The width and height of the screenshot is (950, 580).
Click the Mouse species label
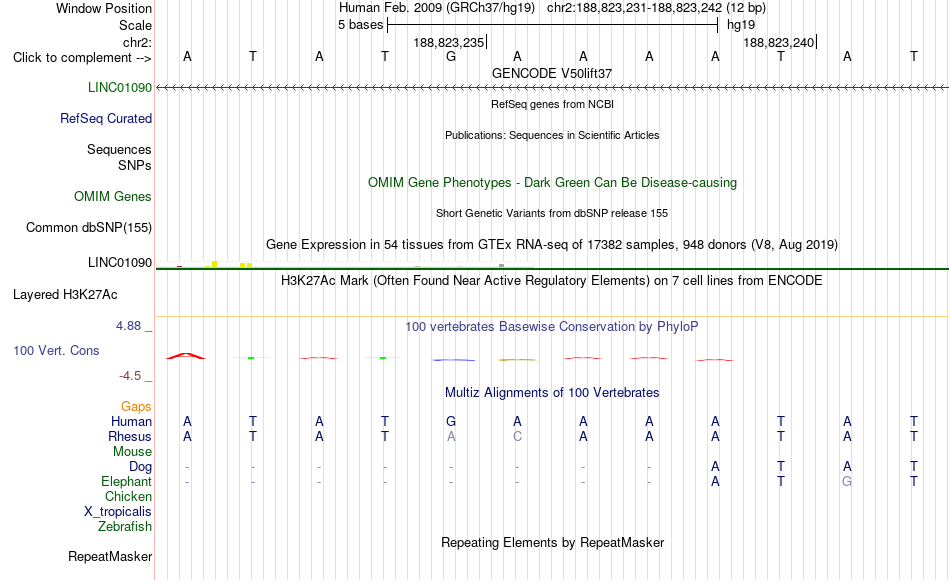(133, 452)
